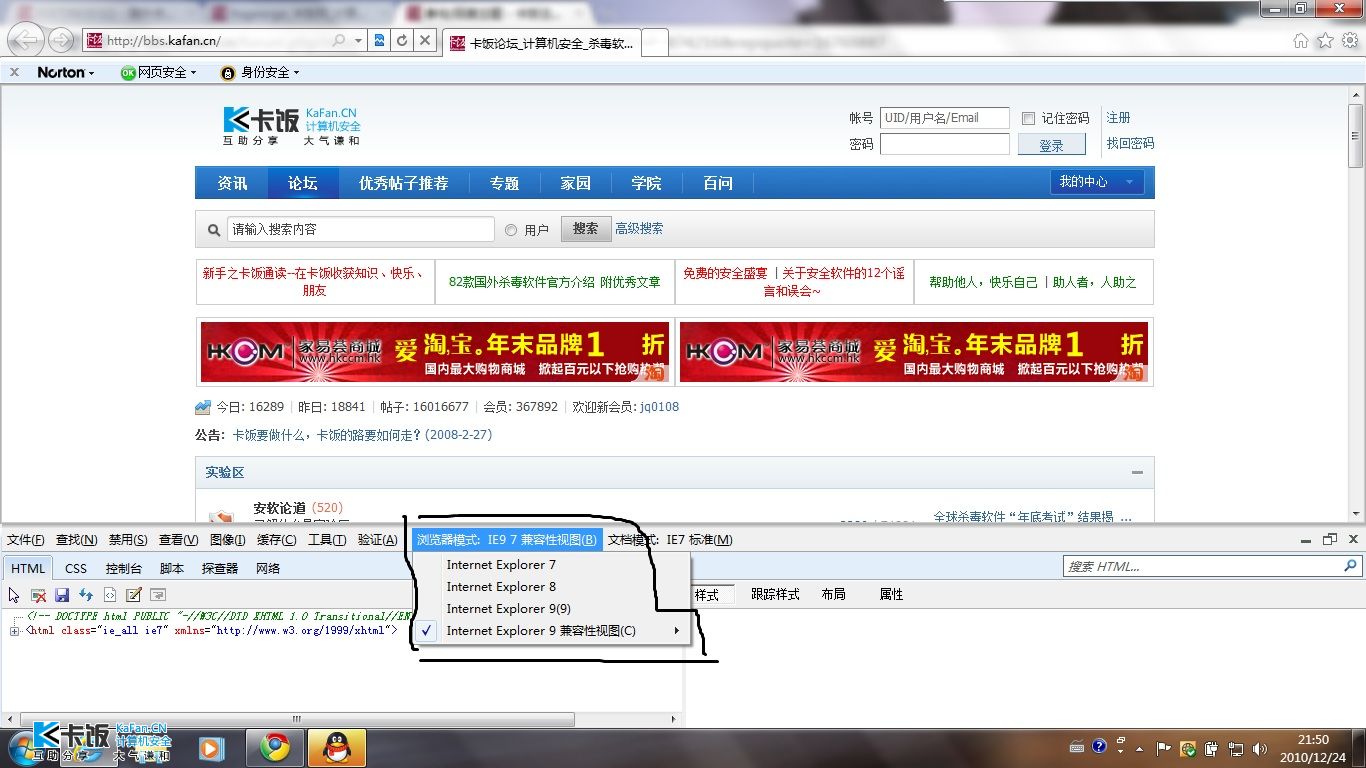
Task: Toggle the compatibility view page icon
Action: pyautogui.click(x=380, y=41)
